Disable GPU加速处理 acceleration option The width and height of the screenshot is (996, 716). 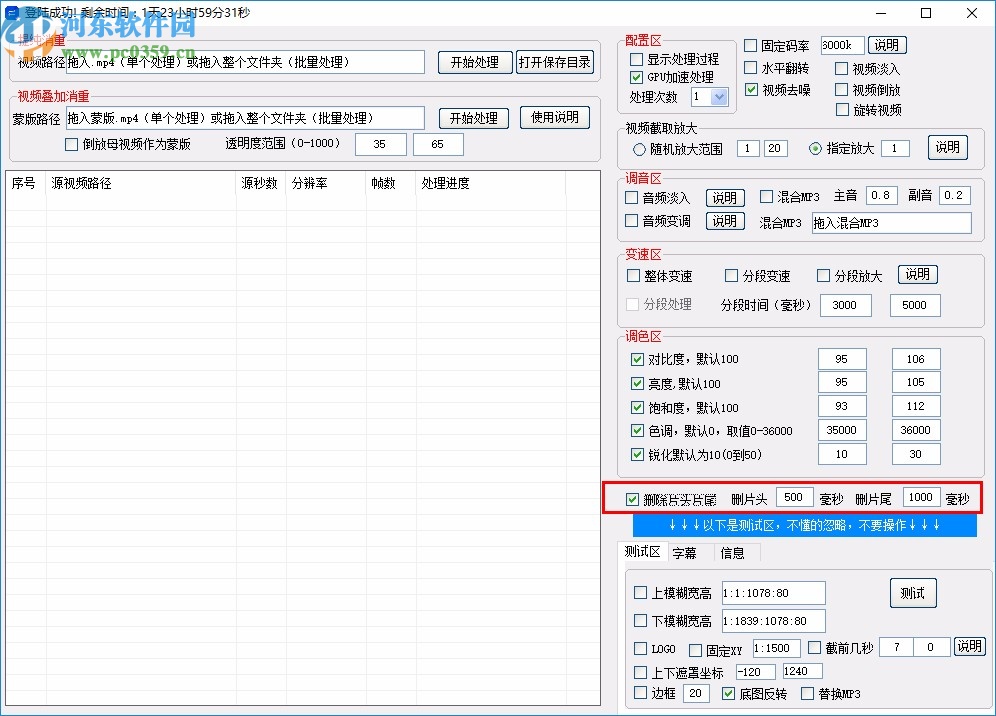click(x=637, y=78)
